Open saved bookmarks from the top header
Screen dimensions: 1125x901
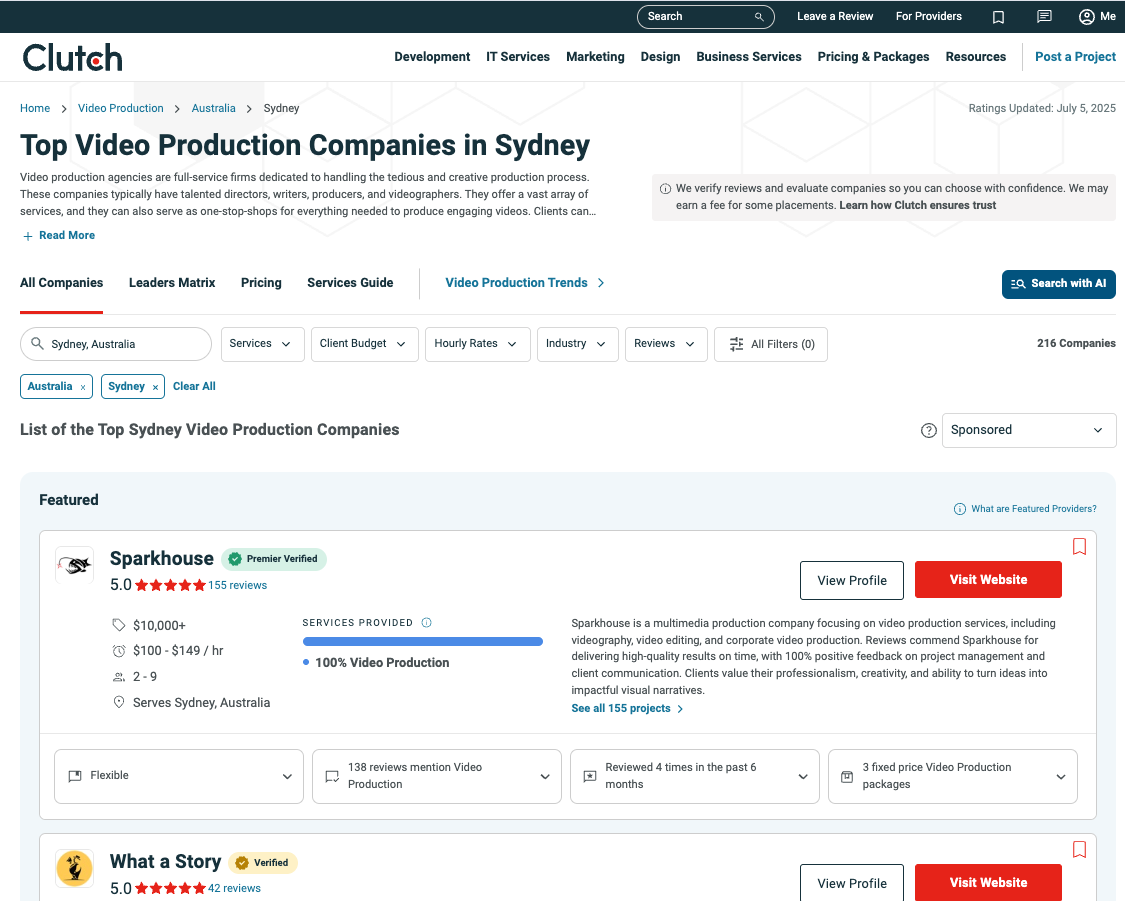click(x=998, y=16)
